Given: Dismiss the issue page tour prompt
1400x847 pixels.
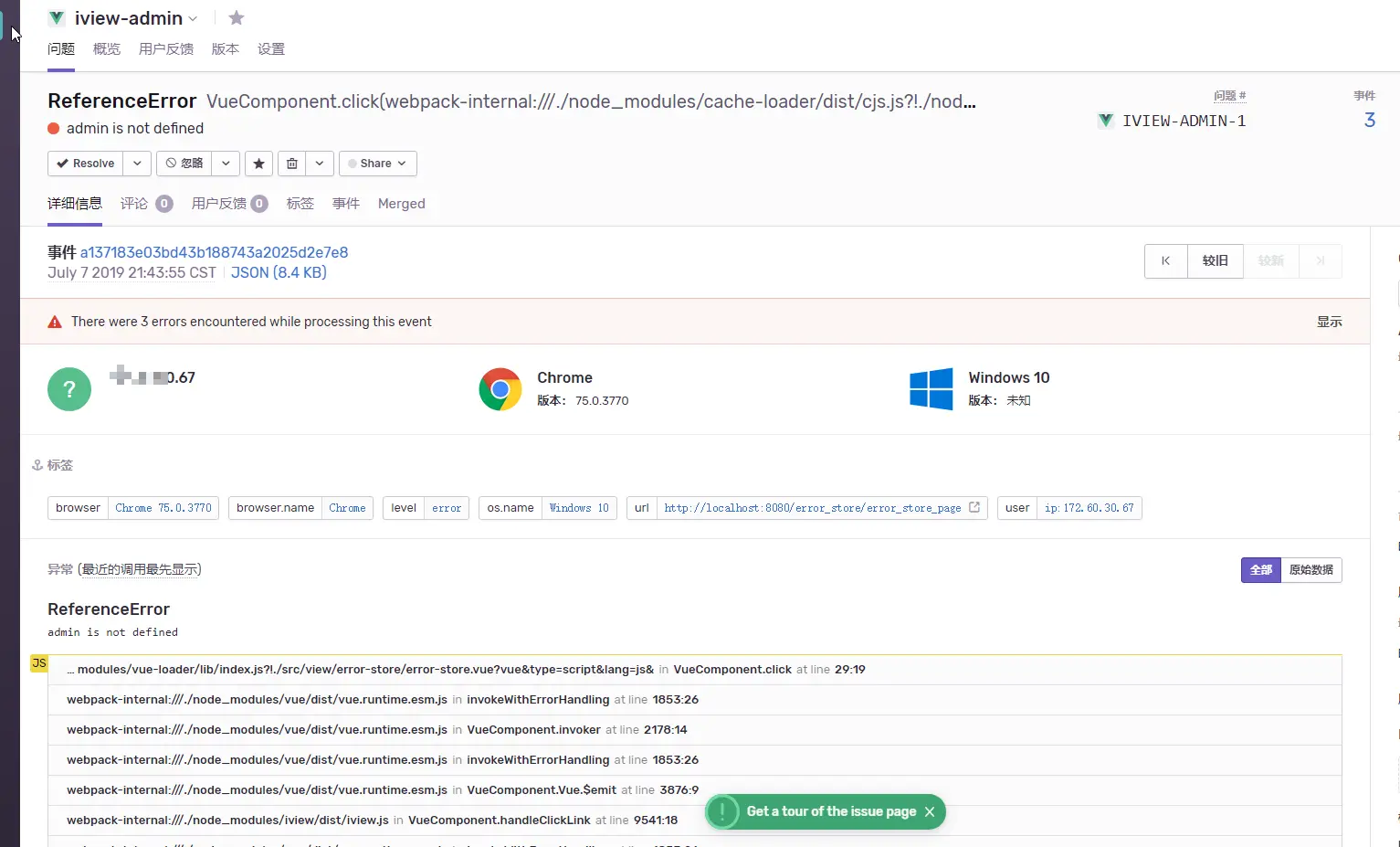Looking at the screenshot, I should pos(930,811).
